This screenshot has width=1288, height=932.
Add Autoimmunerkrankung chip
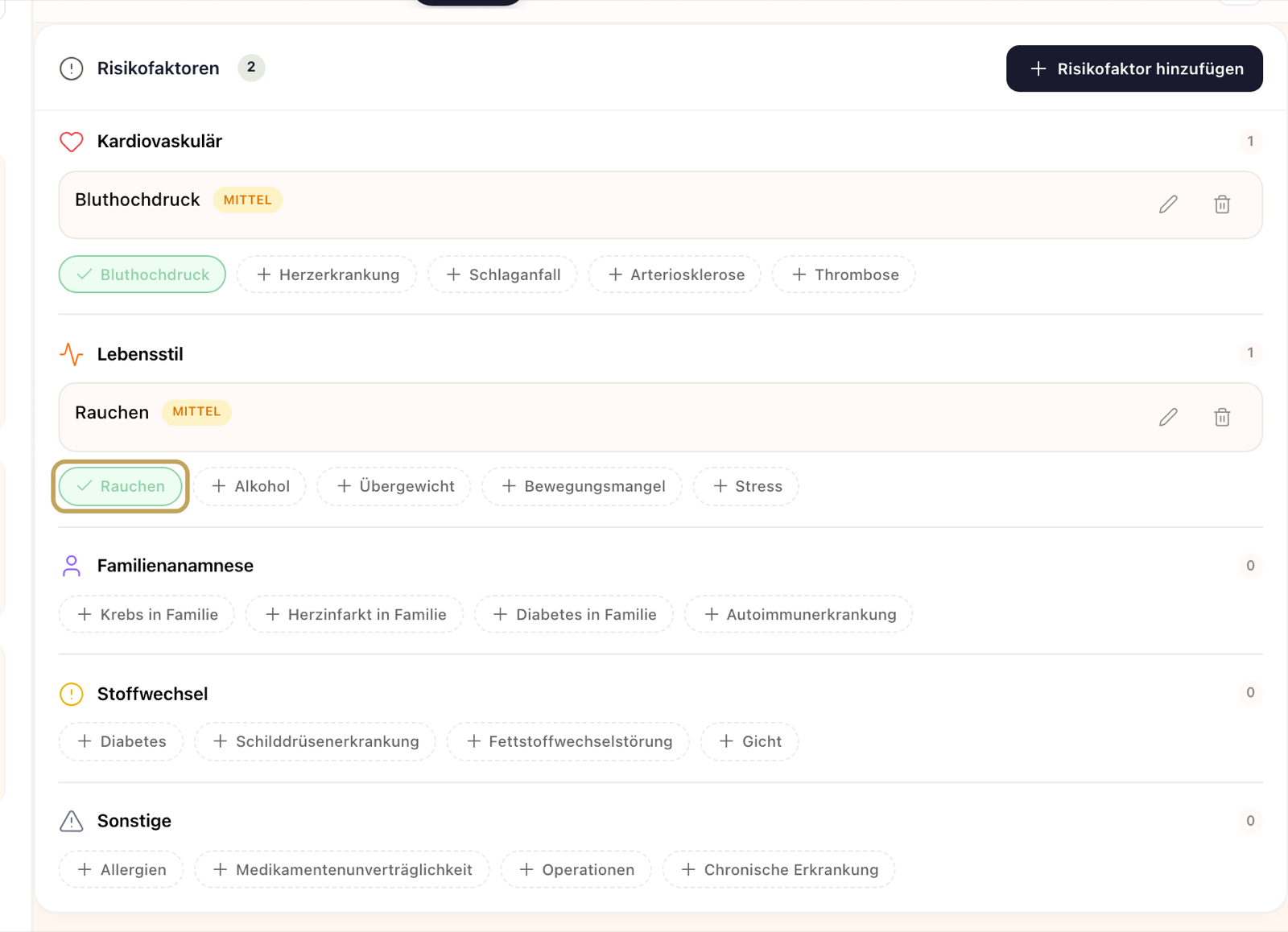pyautogui.click(x=799, y=614)
